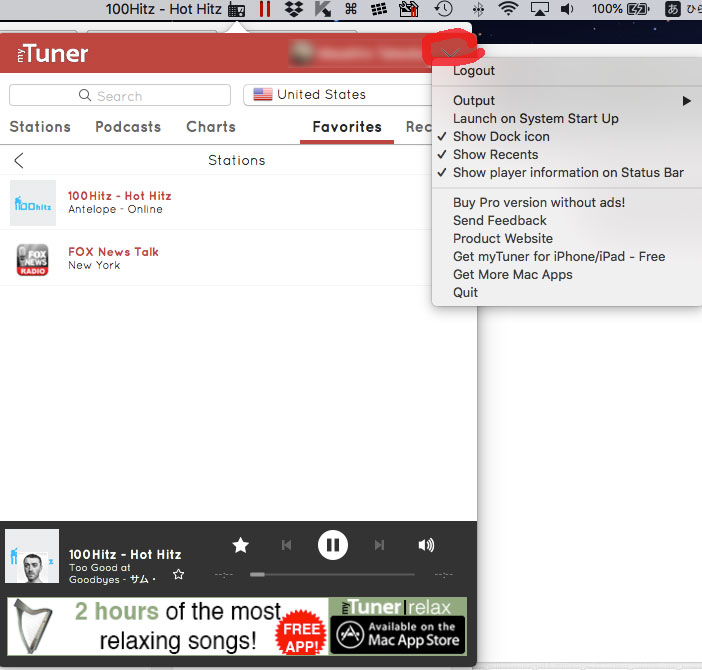Image resolution: width=702 pixels, height=670 pixels.
Task: Toggle Launch on System Start Up
Action: [567, 119]
